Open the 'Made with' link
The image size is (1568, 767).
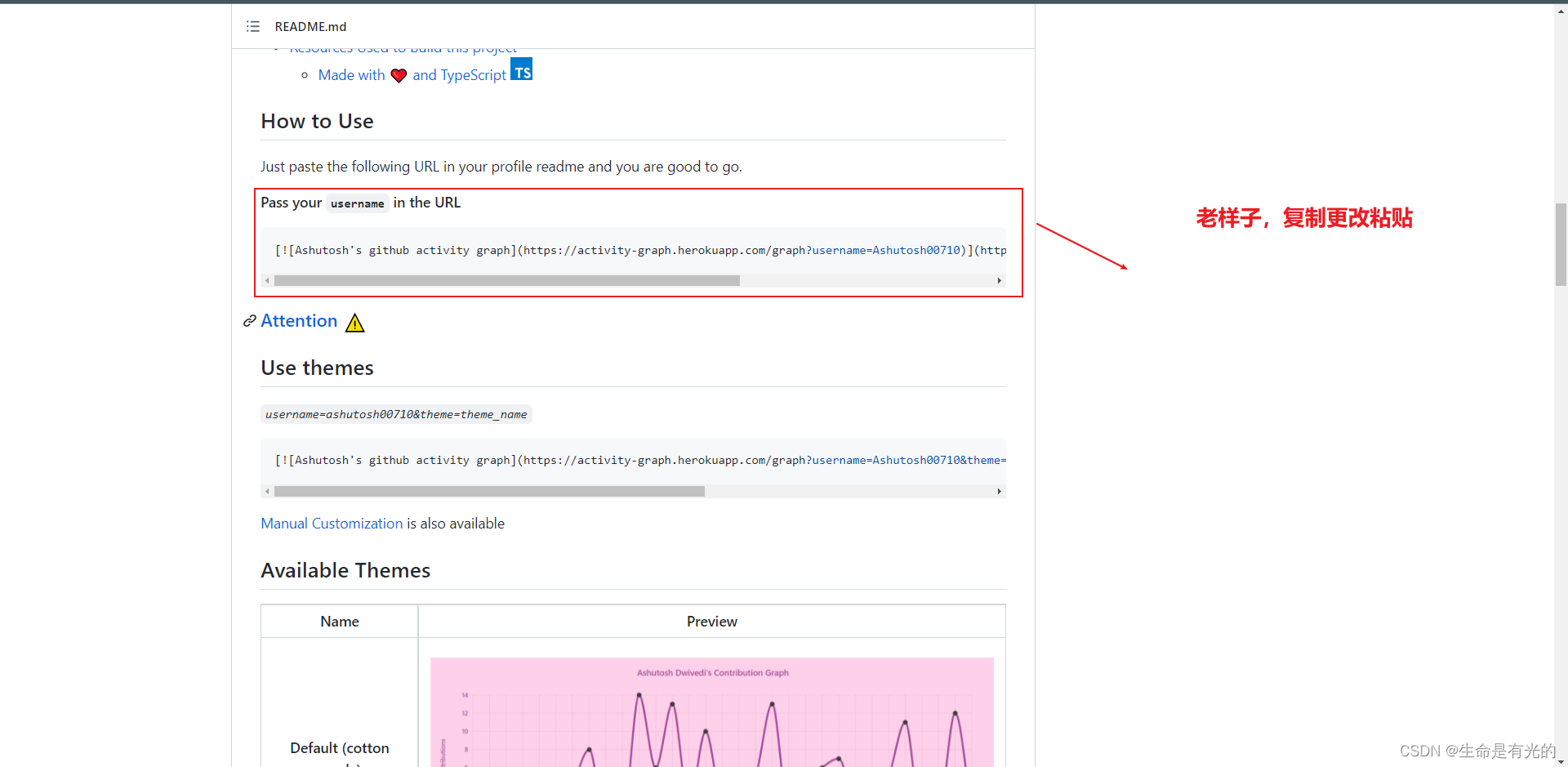coord(351,75)
